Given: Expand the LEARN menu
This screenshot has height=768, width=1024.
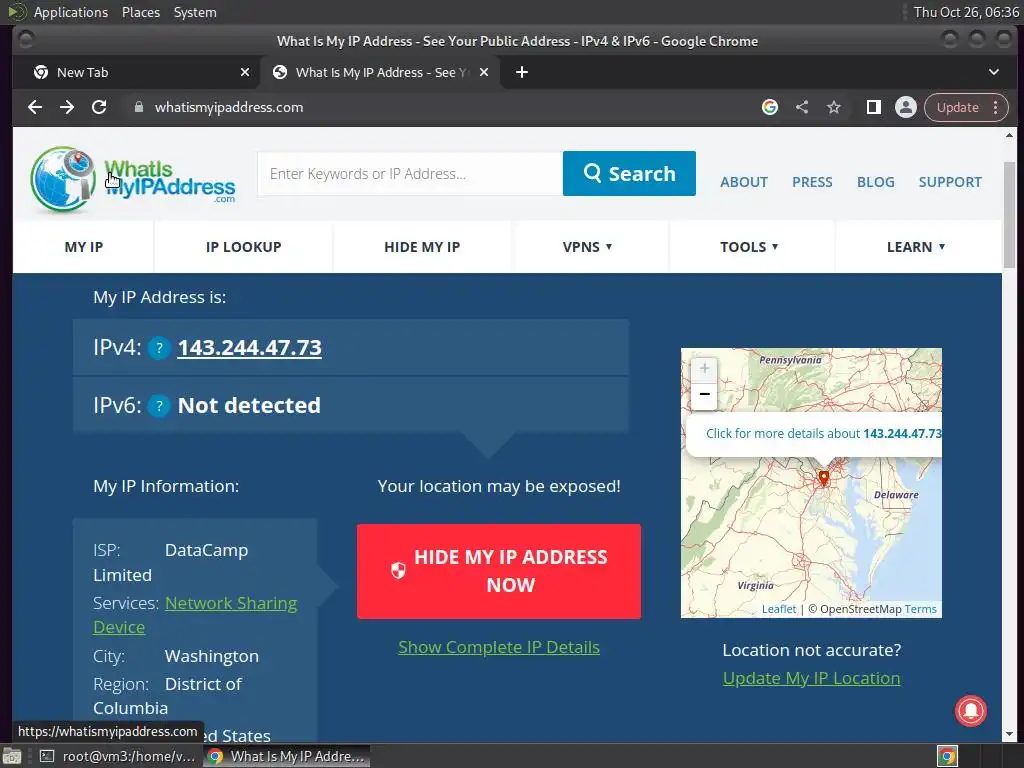Looking at the screenshot, I should pyautogui.click(x=916, y=247).
